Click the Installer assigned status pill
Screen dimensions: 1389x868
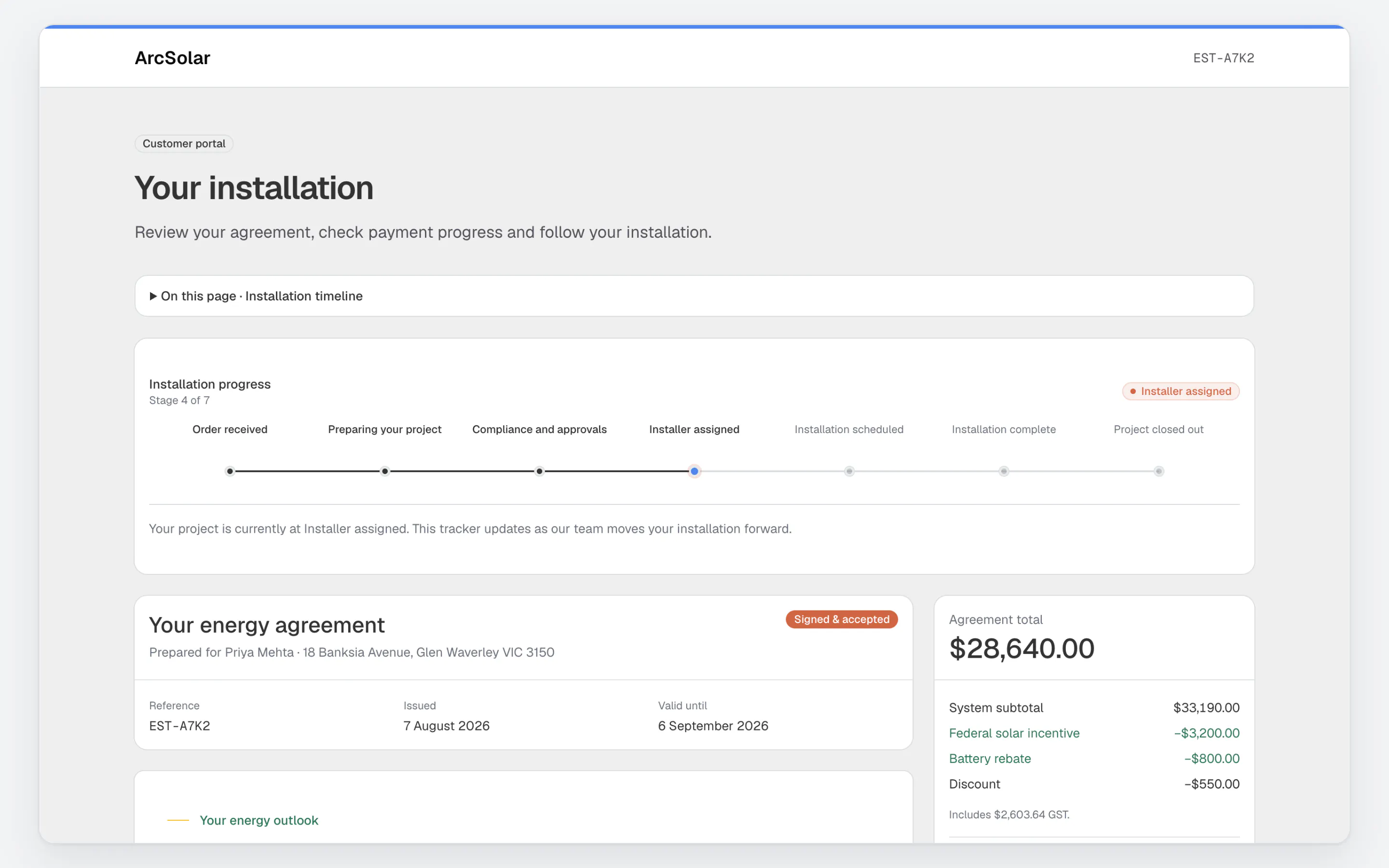coord(1181,392)
